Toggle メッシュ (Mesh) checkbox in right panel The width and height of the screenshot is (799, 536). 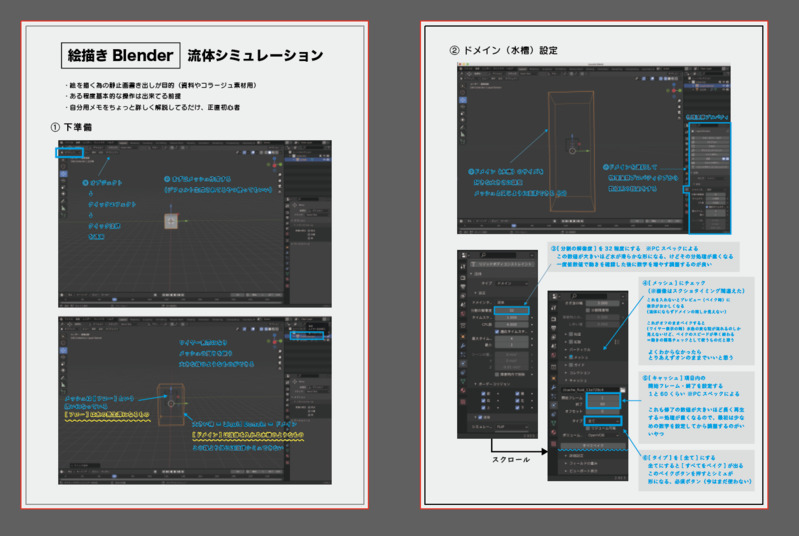coord(571,357)
